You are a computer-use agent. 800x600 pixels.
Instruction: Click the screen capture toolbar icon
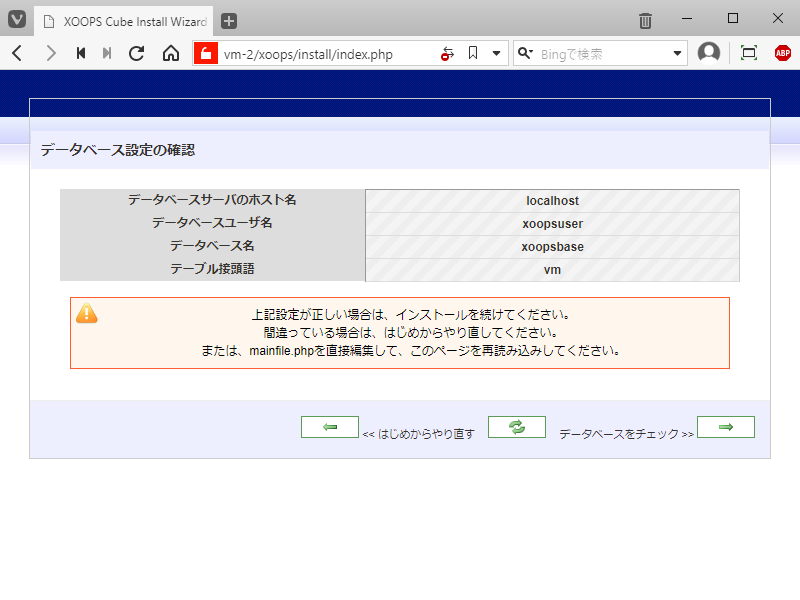(x=748, y=53)
